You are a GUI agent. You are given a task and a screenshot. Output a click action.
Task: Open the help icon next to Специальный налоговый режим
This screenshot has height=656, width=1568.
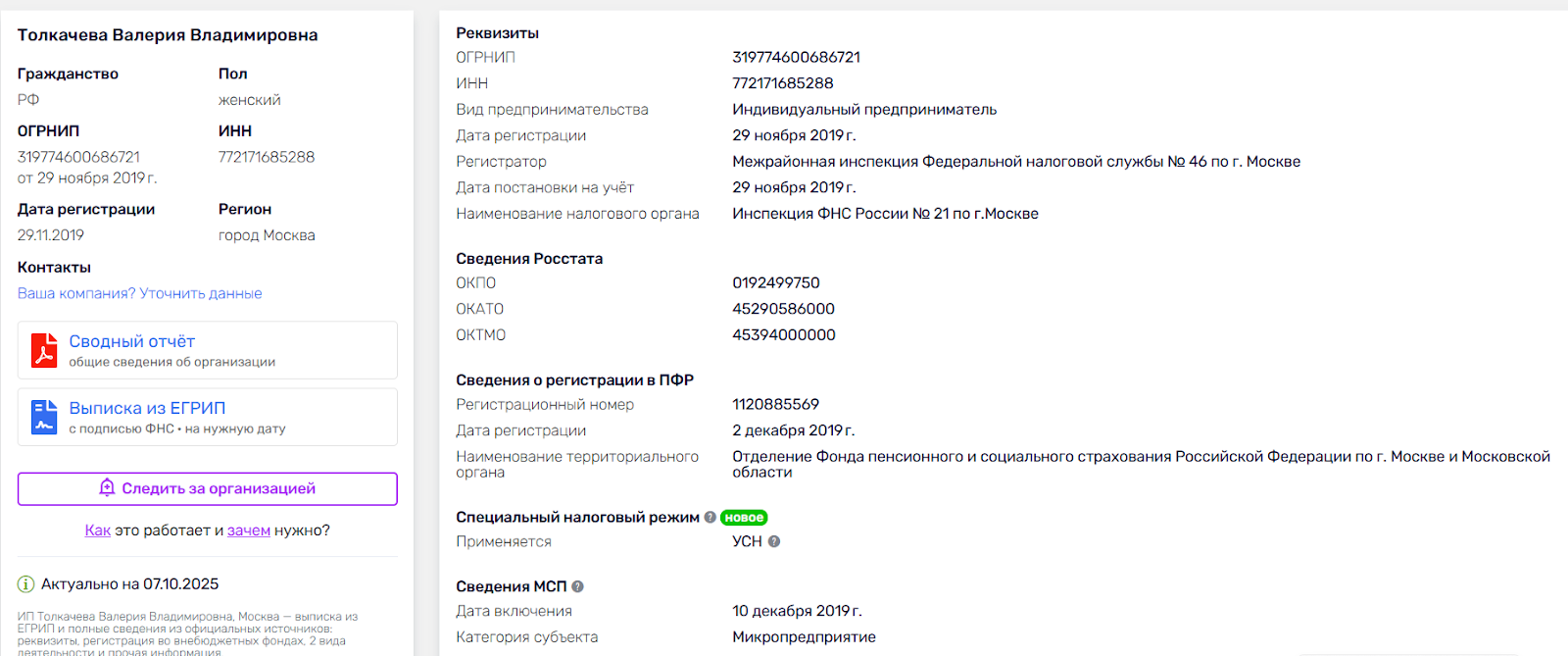(710, 518)
